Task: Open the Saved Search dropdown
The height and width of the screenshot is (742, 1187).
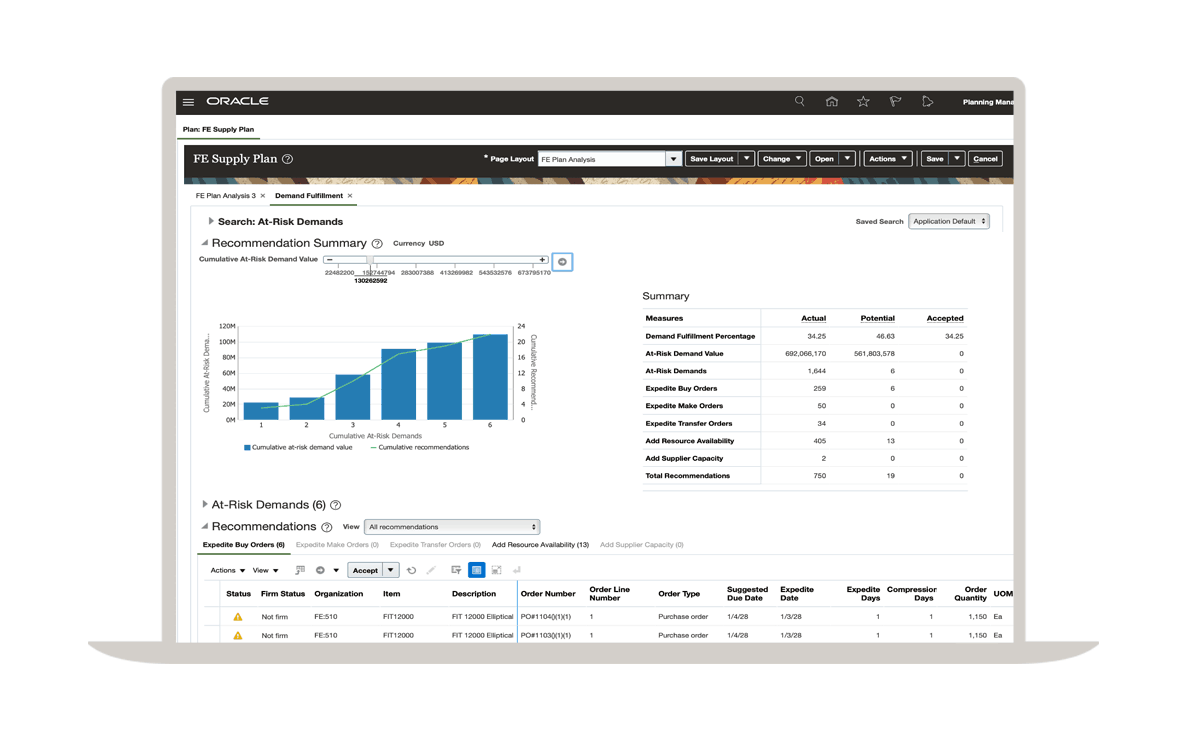Action: tap(948, 222)
